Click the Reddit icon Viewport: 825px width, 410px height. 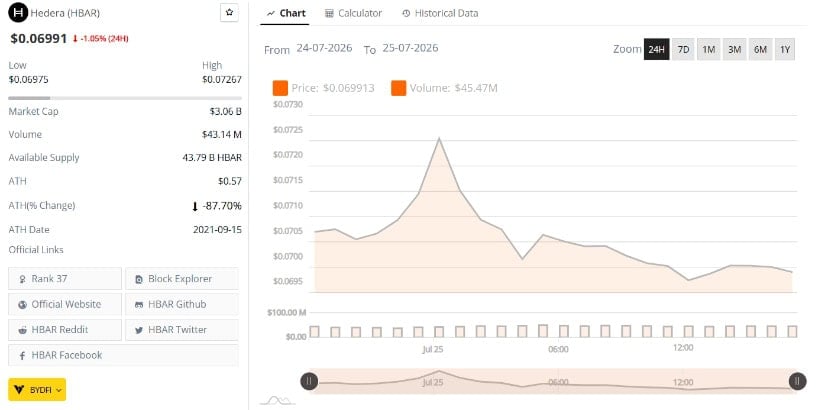pyautogui.click(x=23, y=330)
